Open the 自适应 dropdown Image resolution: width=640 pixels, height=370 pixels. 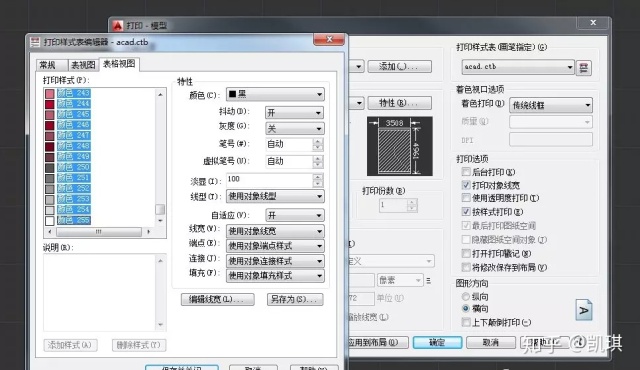(294, 215)
